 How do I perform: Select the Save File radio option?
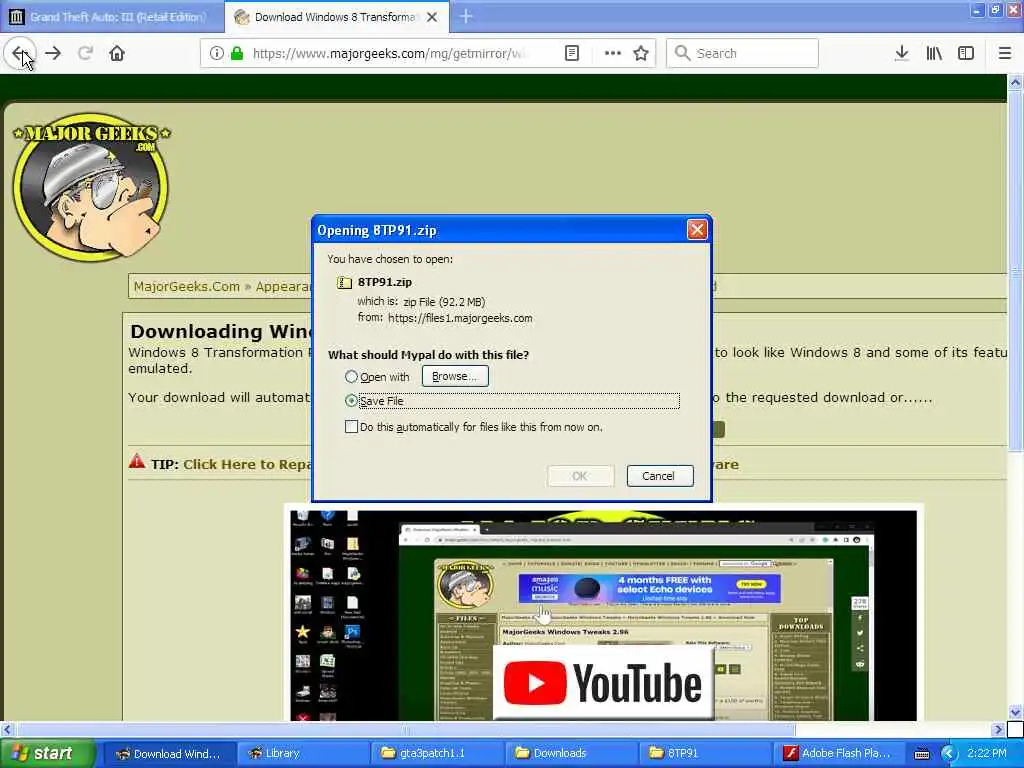pyautogui.click(x=351, y=401)
